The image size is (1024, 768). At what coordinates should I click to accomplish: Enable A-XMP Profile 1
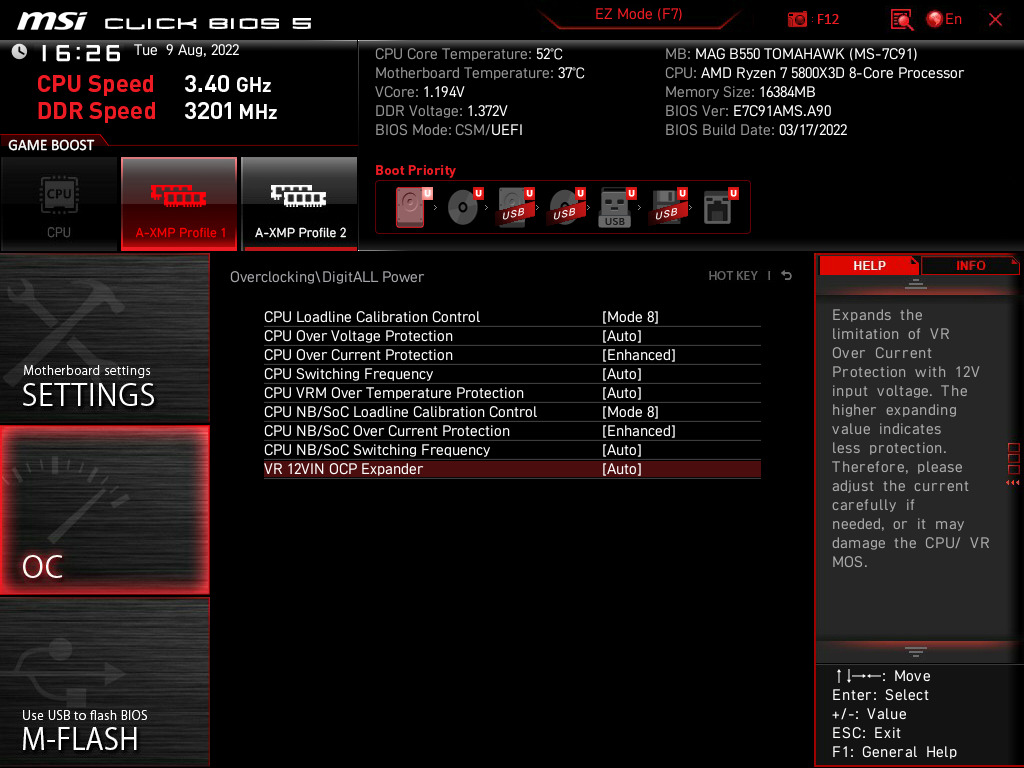(179, 204)
